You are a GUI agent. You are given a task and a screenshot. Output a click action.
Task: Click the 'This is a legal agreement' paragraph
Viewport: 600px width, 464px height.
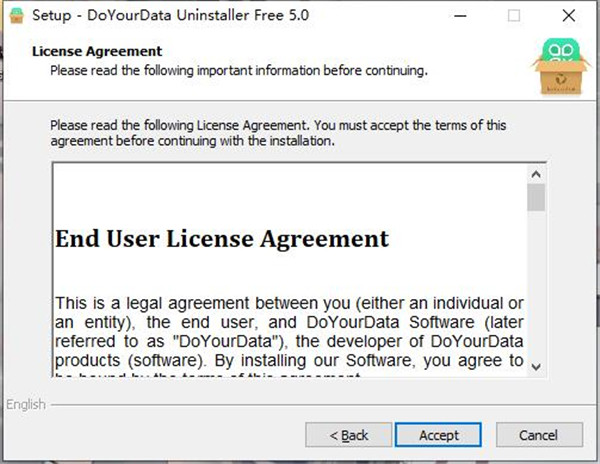(x=289, y=337)
